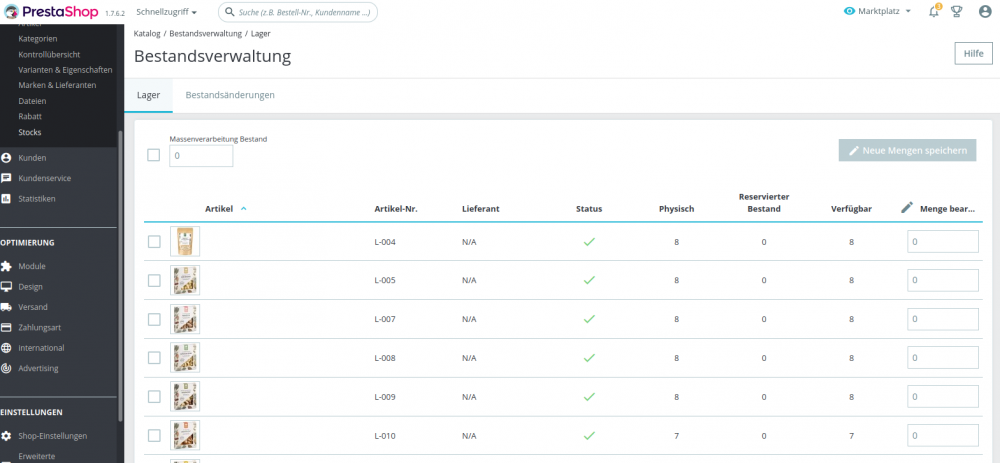This screenshot has height=463, width=1000.
Task: Open the trophy merchant expertise icon
Action: pyautogui.click(x=957, y=12)
